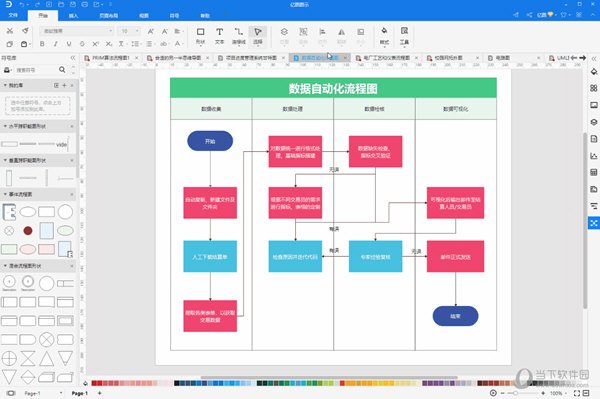Open the font color dropdown
The image size is (600, 399).
(x=179, y=44)
